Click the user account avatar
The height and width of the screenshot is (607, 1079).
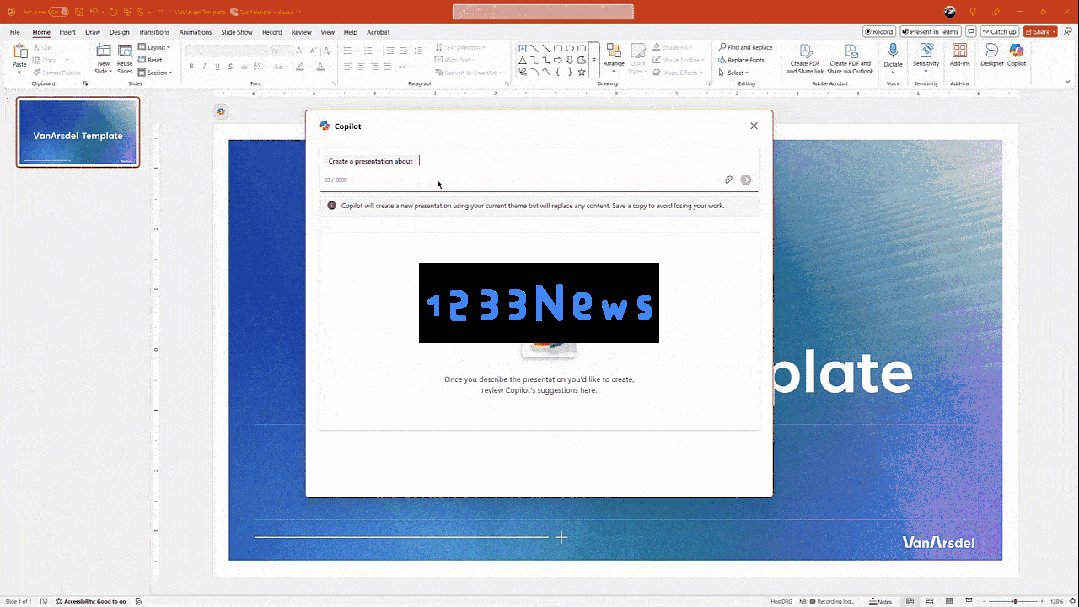point(950,12)
